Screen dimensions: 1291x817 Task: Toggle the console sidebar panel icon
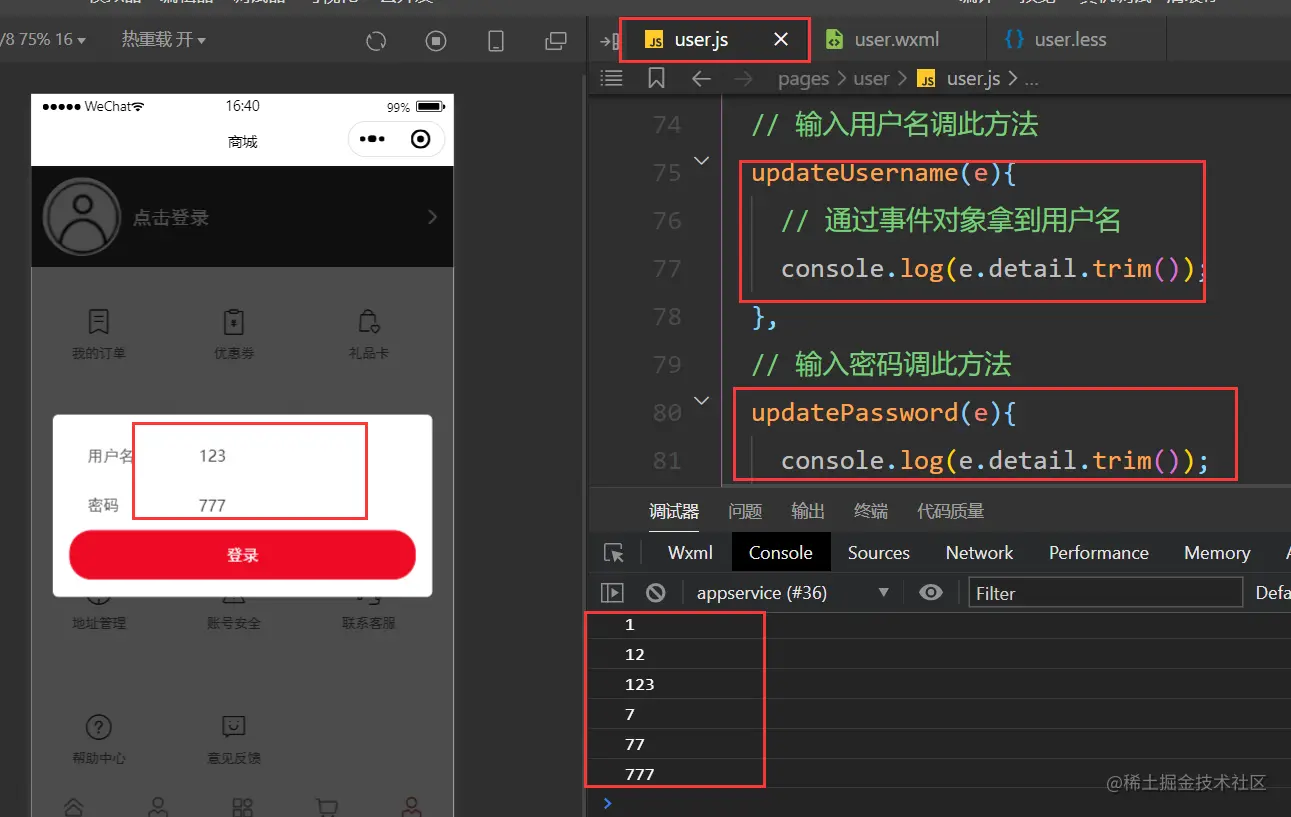coord(612,593)
